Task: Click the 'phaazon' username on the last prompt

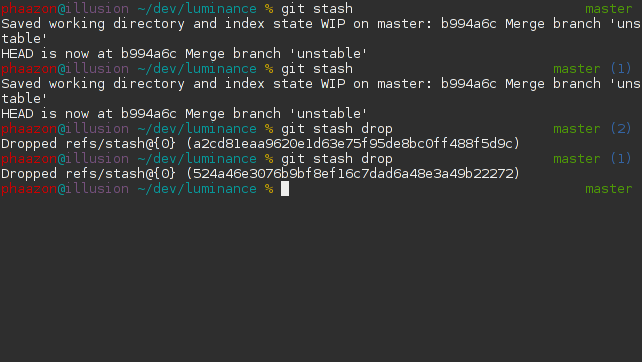Action: click(x=29, y=189)
